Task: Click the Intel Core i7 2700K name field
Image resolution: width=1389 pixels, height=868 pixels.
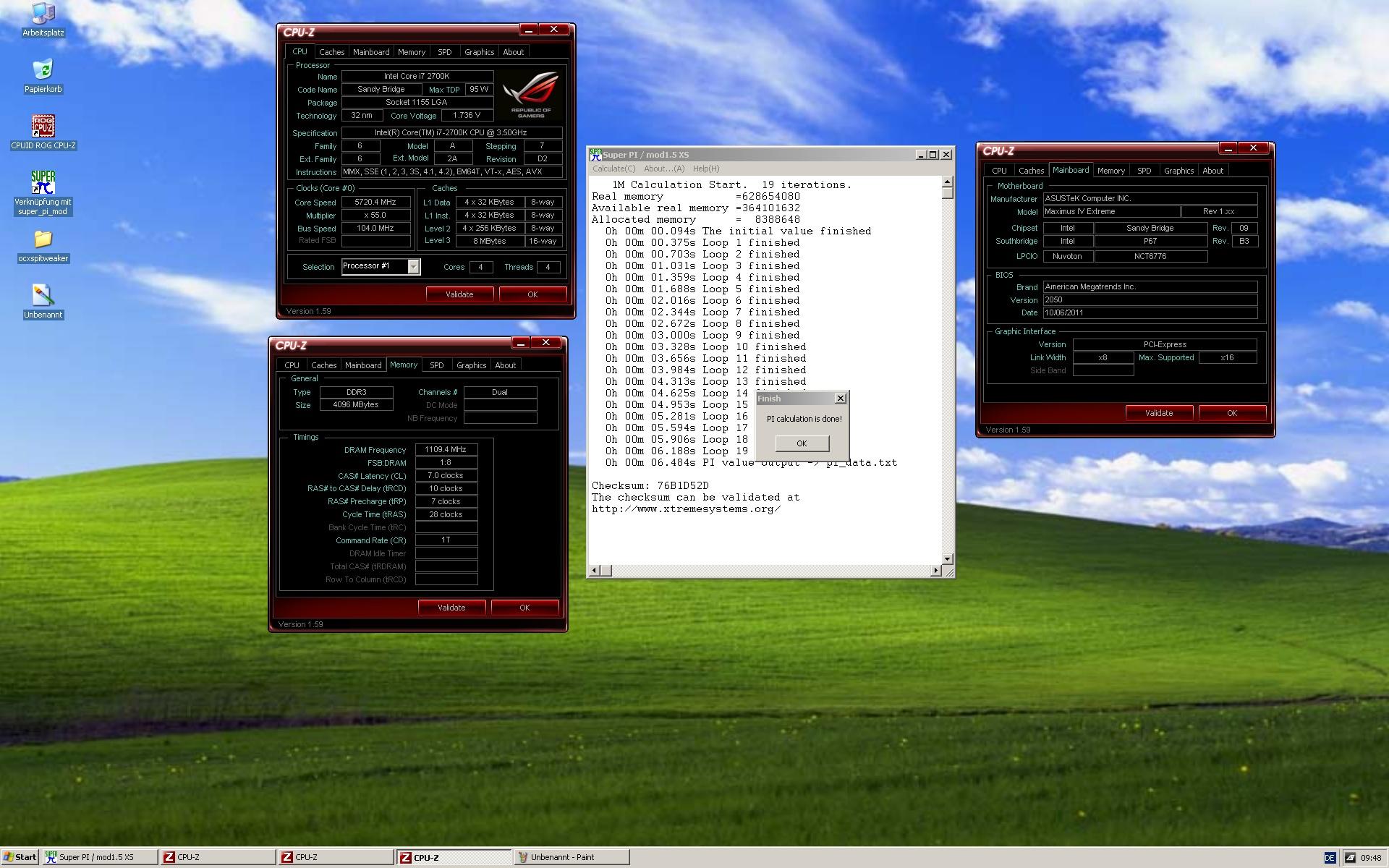Action: (x=417, y=76)
